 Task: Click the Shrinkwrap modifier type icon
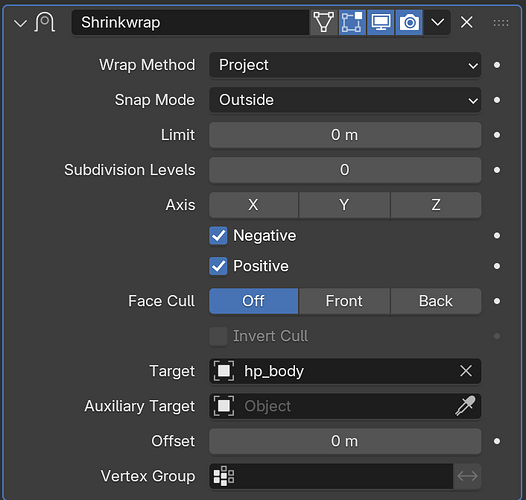tap(44, 22)
